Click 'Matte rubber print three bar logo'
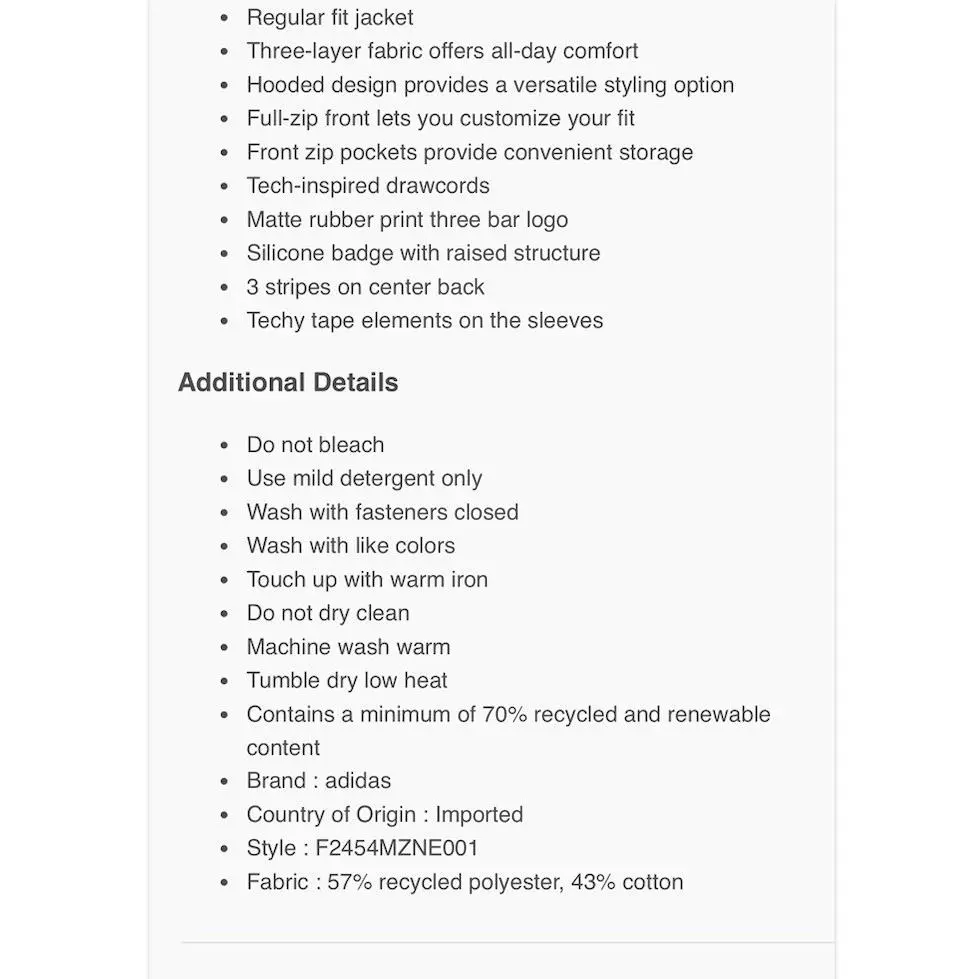This screenshot has width=979, height=979. (407, 219)
